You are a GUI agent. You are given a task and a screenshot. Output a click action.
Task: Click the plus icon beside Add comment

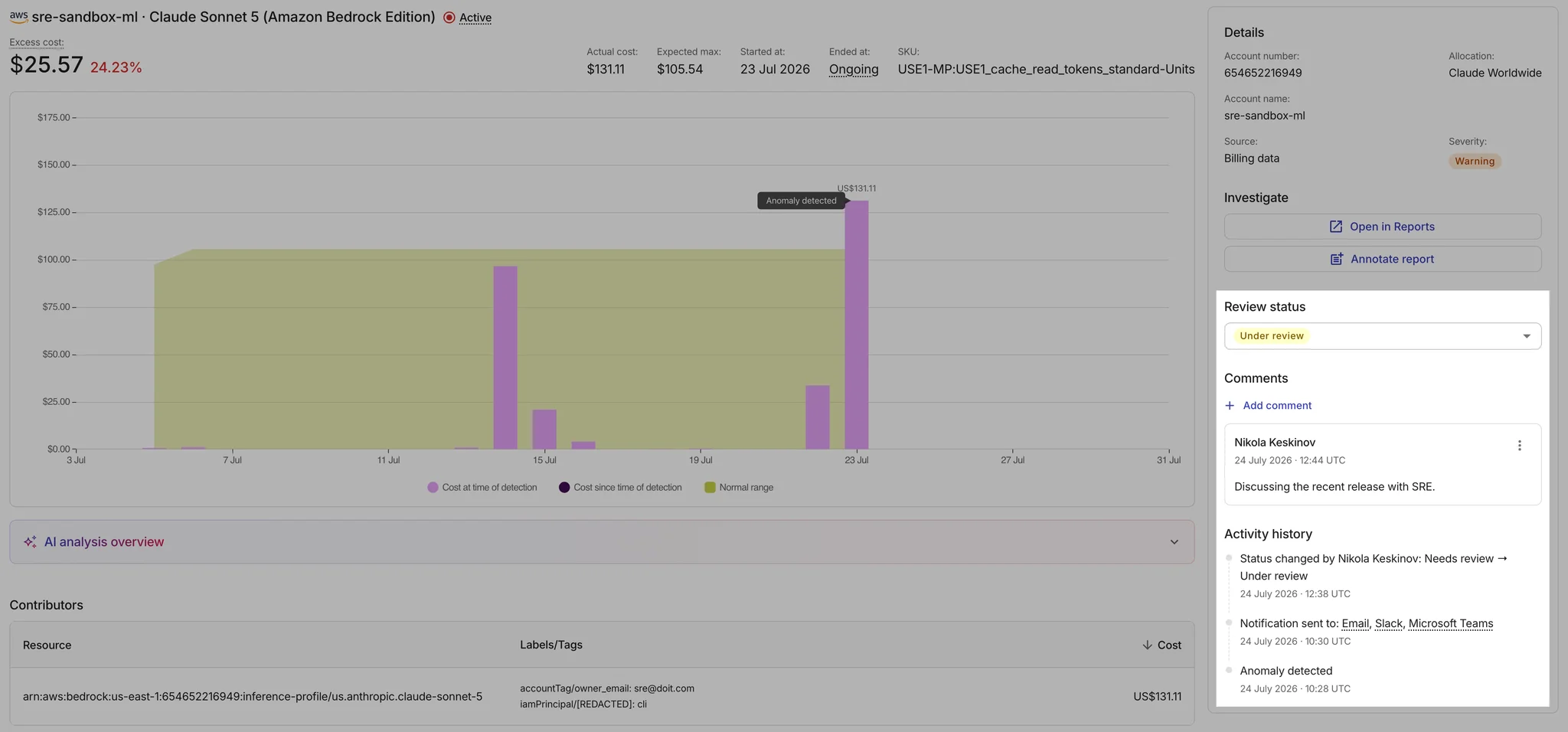click(1230, 406)
